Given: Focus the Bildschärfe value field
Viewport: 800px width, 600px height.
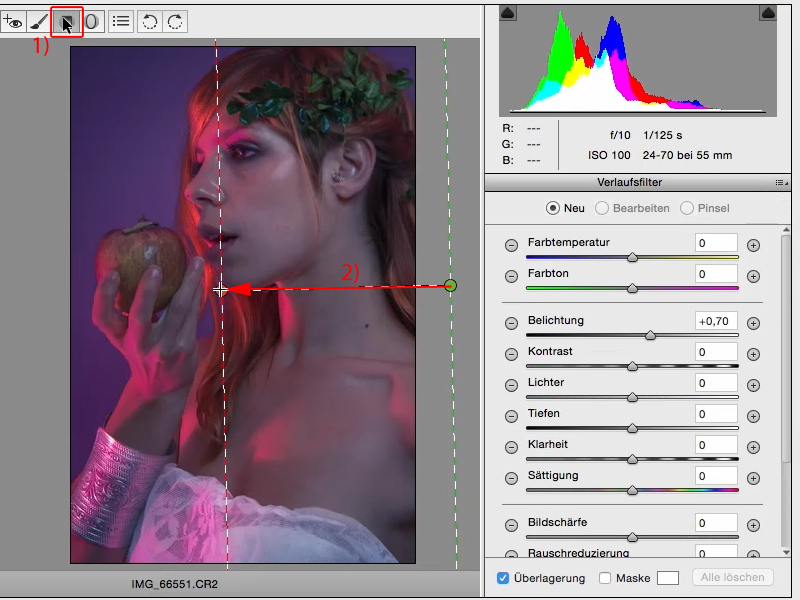Looking at the screenshot, I should tap(716, 523).
